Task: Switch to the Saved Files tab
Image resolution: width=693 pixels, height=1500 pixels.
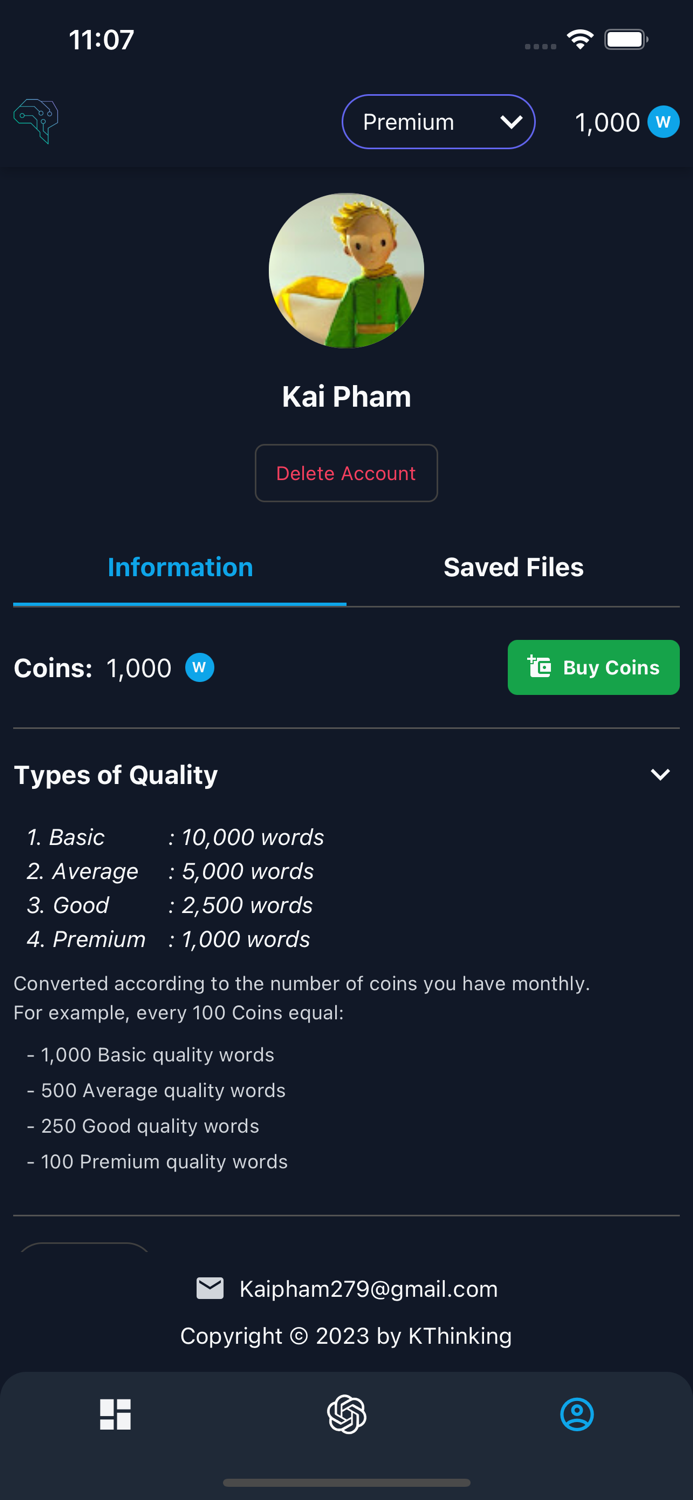Action: pos(513,567)
